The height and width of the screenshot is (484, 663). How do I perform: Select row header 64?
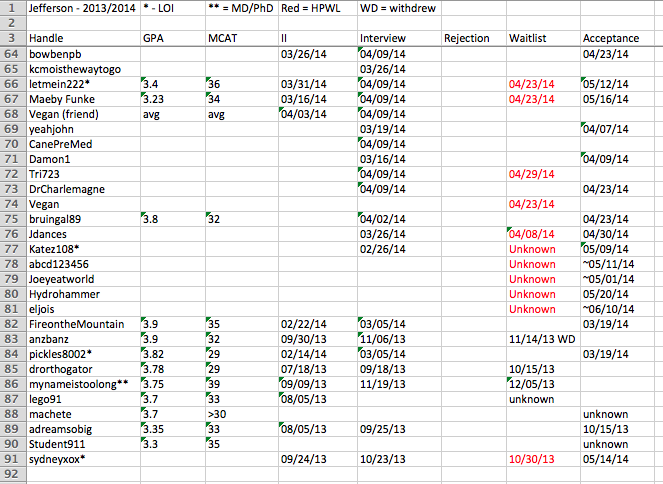[x=12, y=54]
